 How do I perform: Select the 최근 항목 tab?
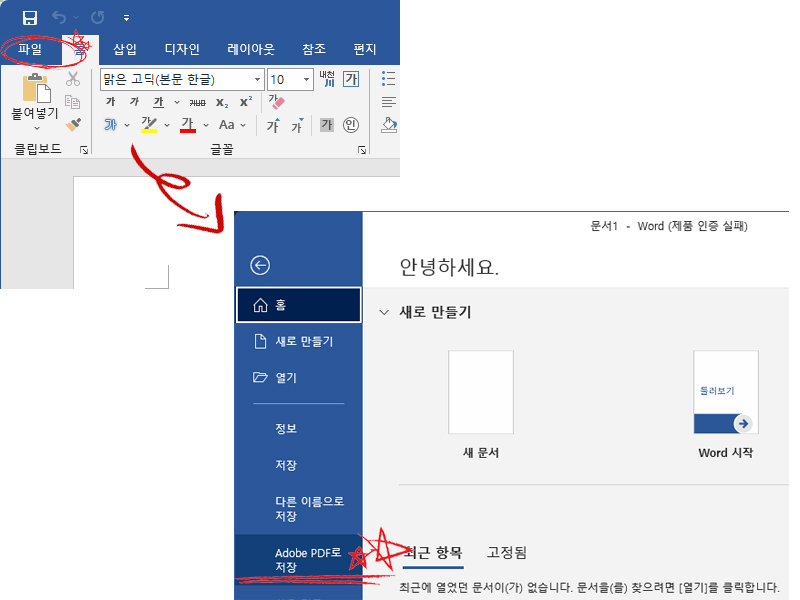[x=433, y=553]
